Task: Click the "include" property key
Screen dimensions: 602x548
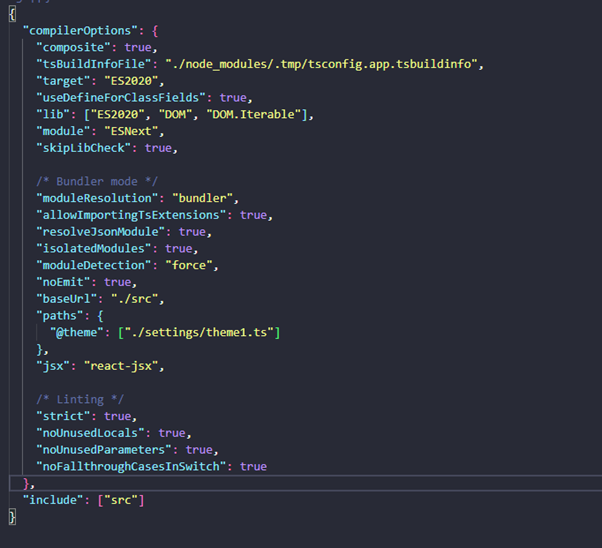Action: 53,500
